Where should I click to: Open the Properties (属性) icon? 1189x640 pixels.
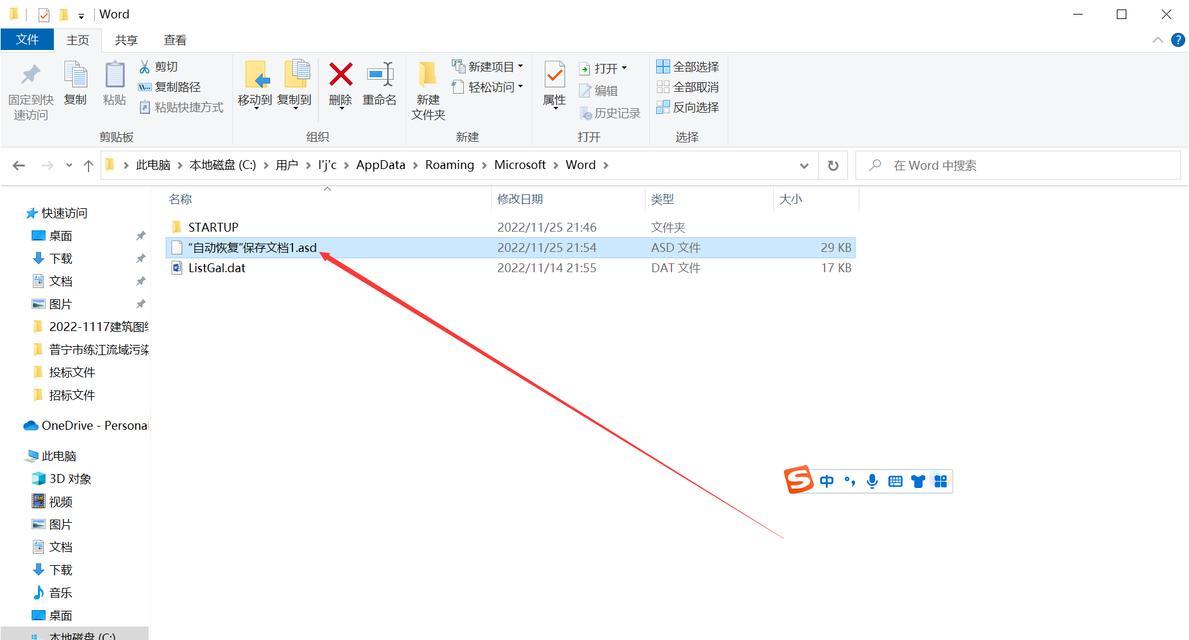pos(554,74)
